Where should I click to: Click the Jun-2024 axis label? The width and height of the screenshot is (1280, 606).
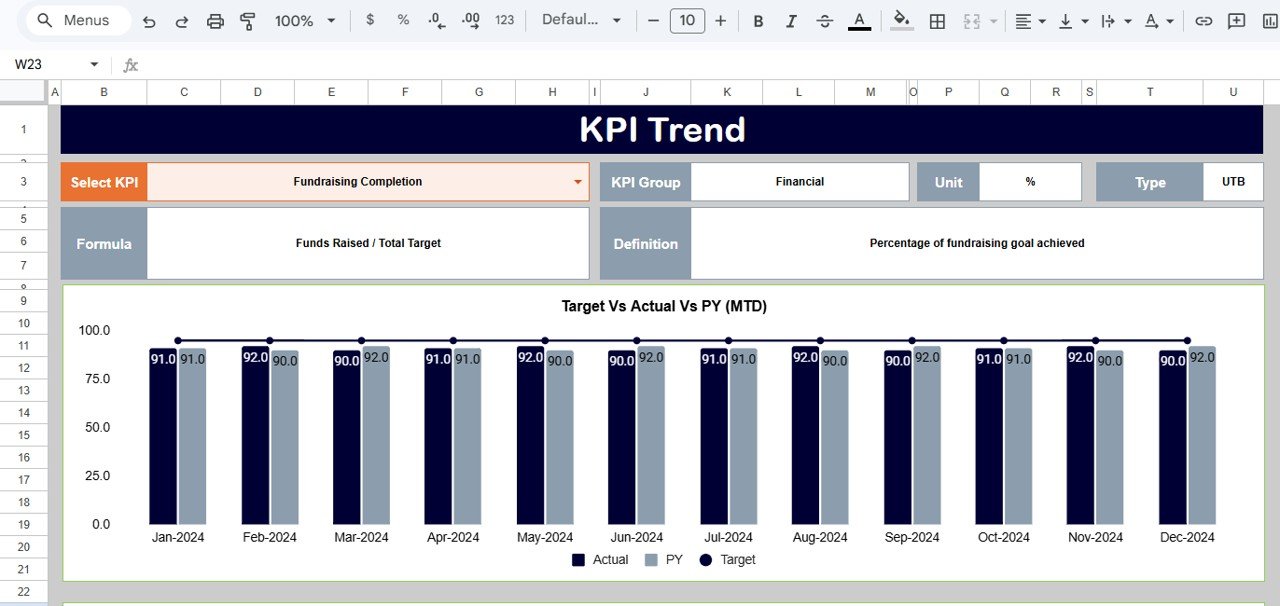click(x=636, y=537)
